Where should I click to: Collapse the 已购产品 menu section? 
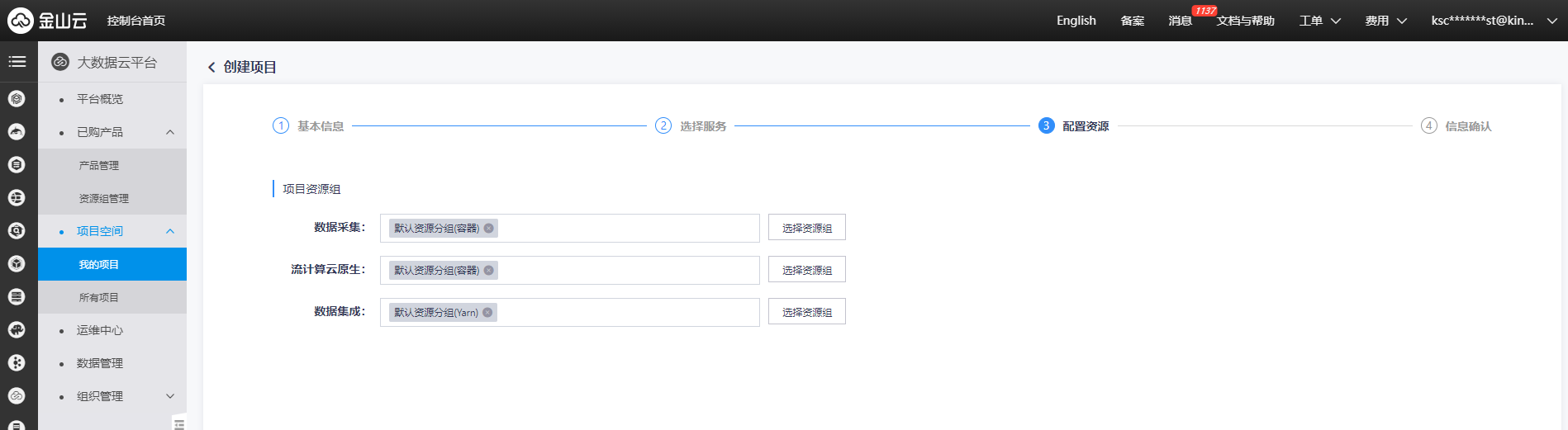coord(170,132)
